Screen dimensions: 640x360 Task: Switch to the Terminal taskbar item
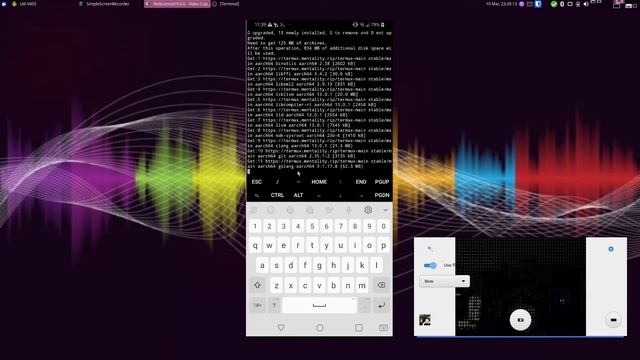pyautogui.click(x=226, y=4)
